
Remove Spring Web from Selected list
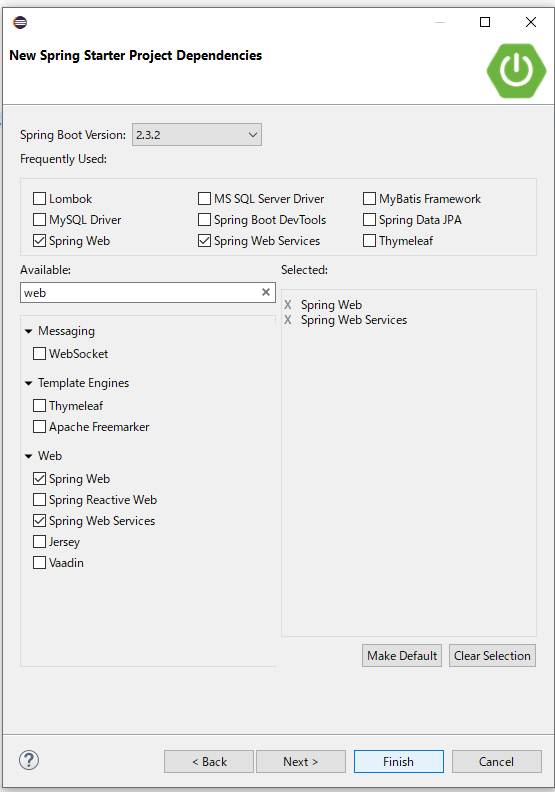point(288,305)
